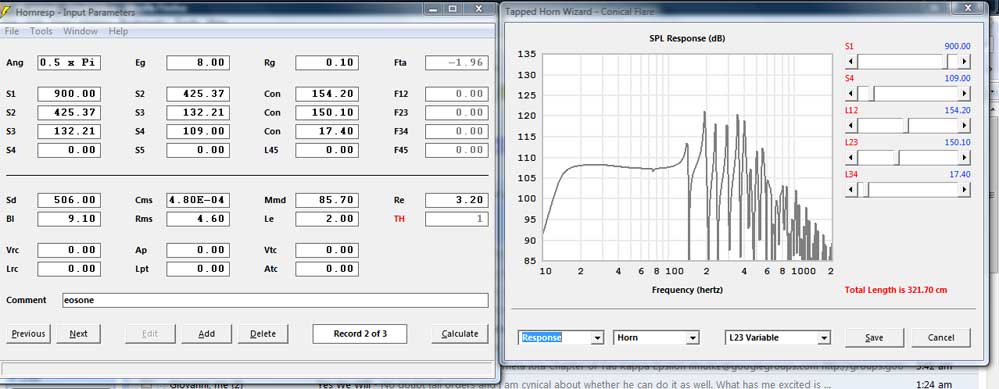Click the Con field showing 150.10

(327, 113)
